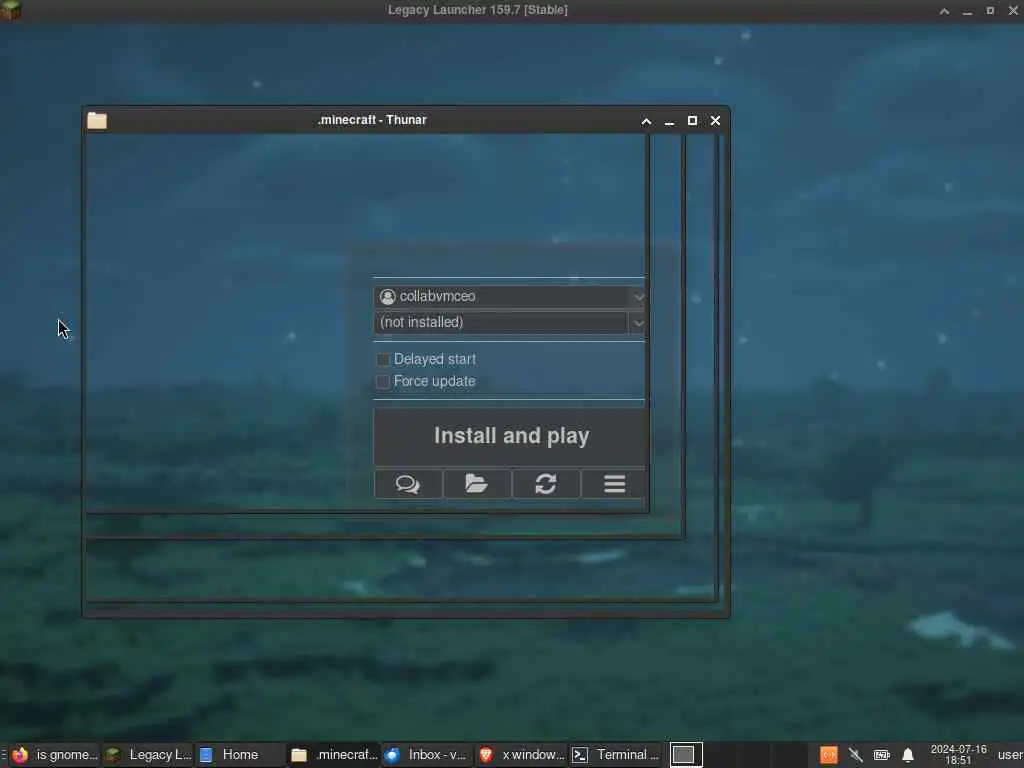Open the (not installed) version dropdown
This screenshot has width=1024, height=768.
click(x=509, y=323)
